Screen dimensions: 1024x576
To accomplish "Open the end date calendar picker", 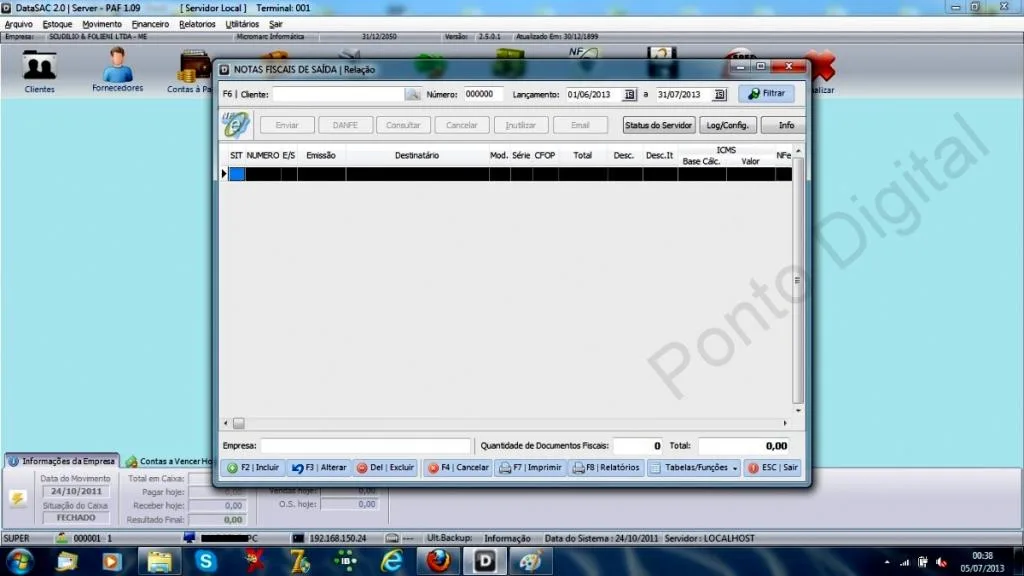I will tap(719, 95).
